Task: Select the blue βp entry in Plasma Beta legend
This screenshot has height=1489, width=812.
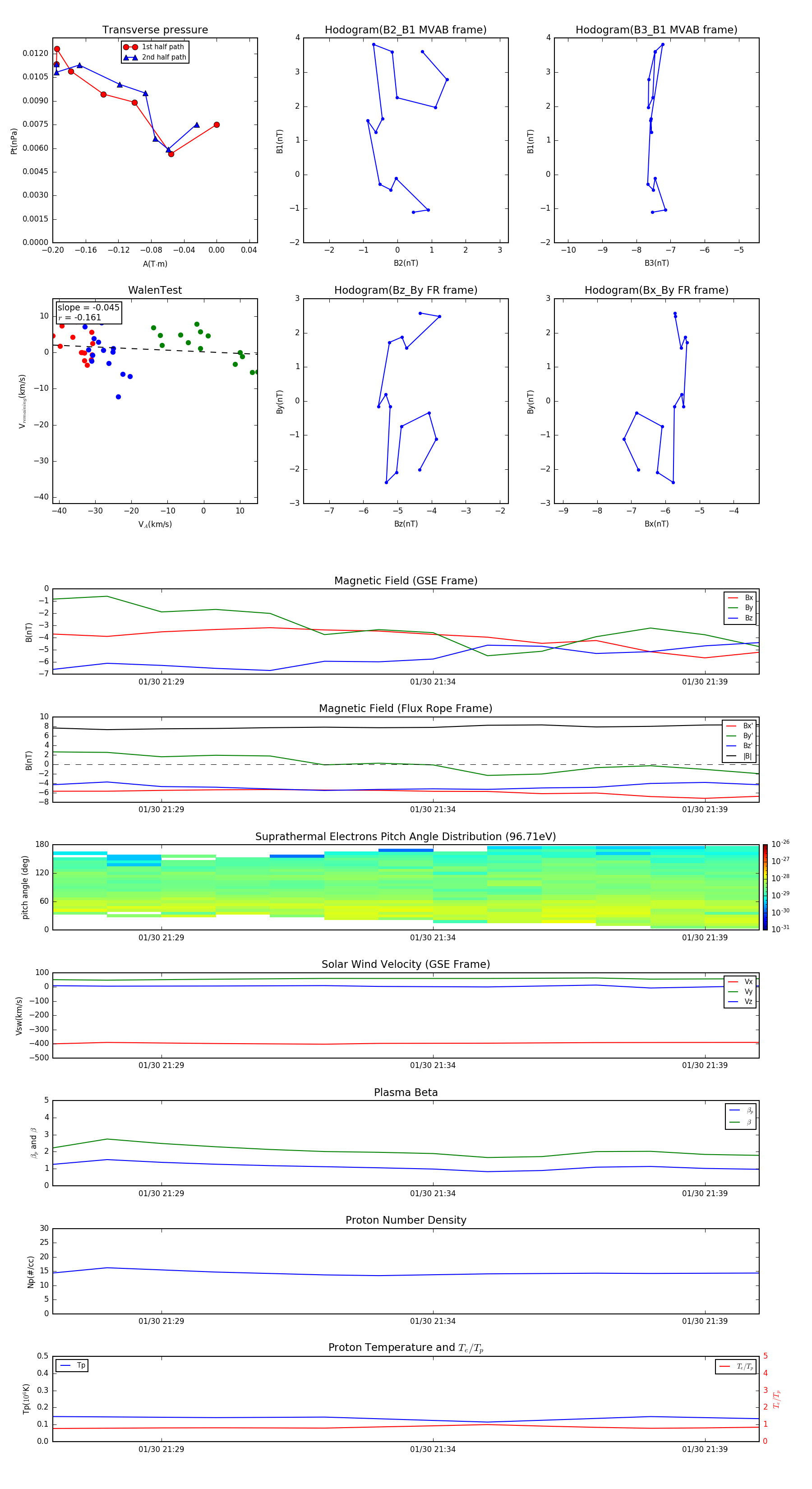Action: (741, 1110)
